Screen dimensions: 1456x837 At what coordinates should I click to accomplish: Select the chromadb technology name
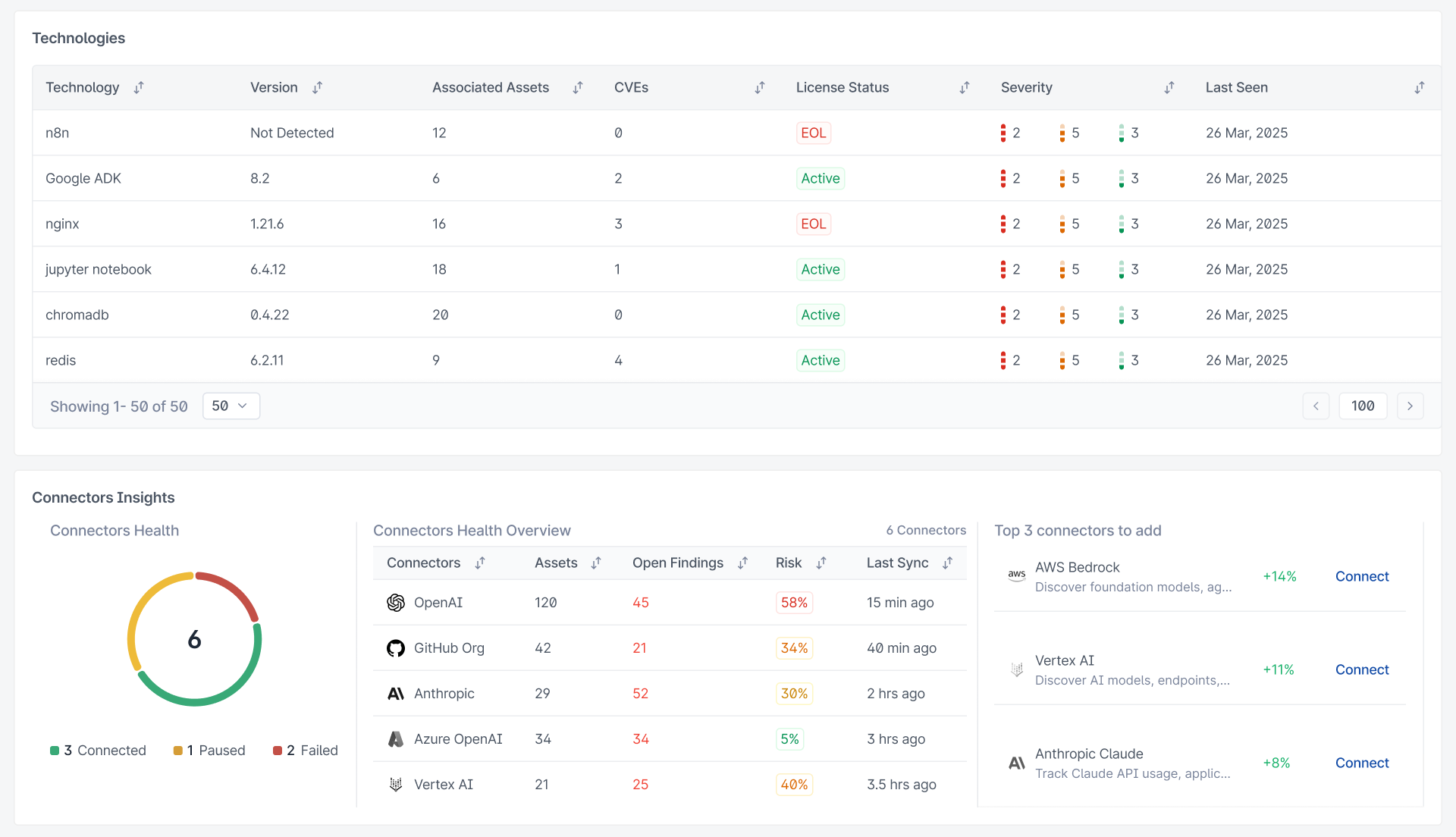(x=77, y=315)
